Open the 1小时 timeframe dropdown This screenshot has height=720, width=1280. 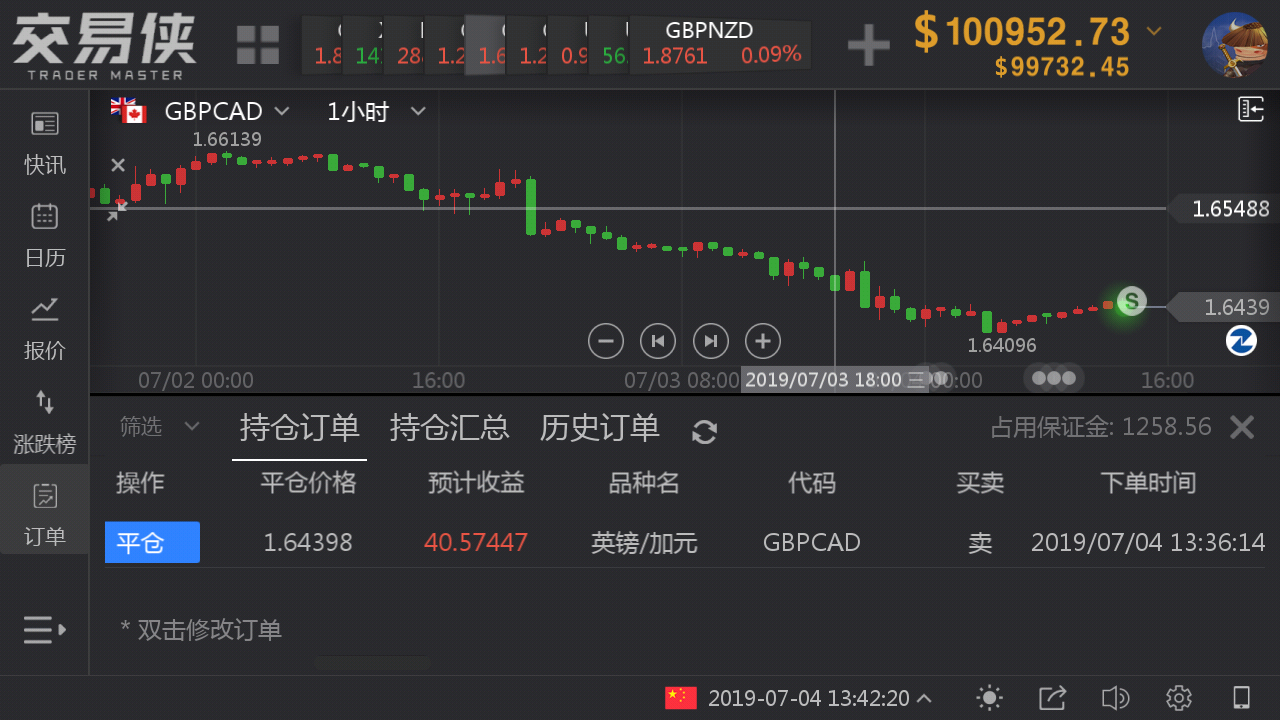click(x=418, y=111)
